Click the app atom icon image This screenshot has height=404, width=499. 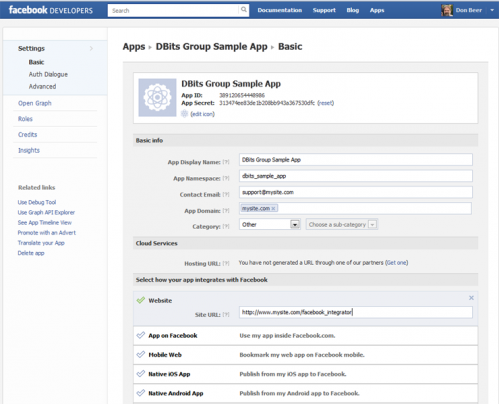tap(157, 98)
